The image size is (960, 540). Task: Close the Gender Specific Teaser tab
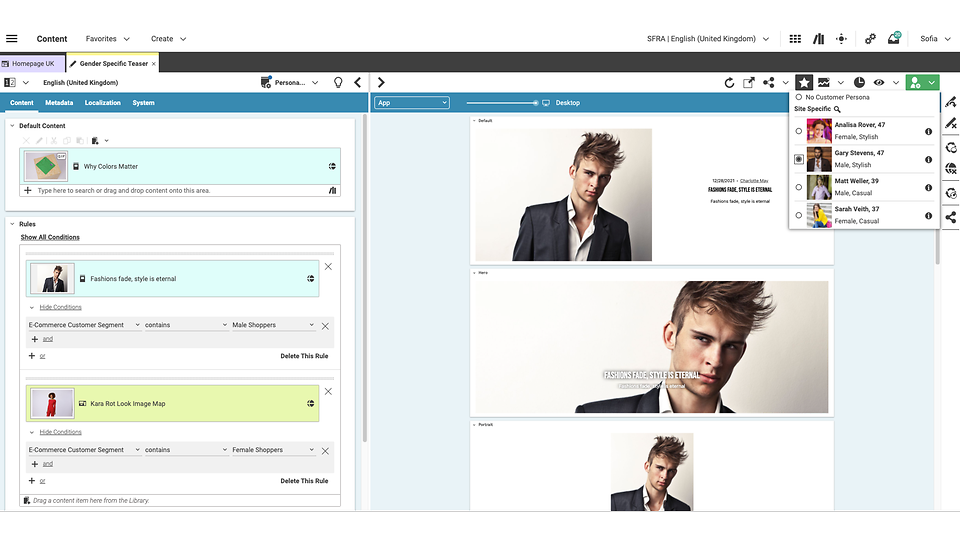coord(154,64)
